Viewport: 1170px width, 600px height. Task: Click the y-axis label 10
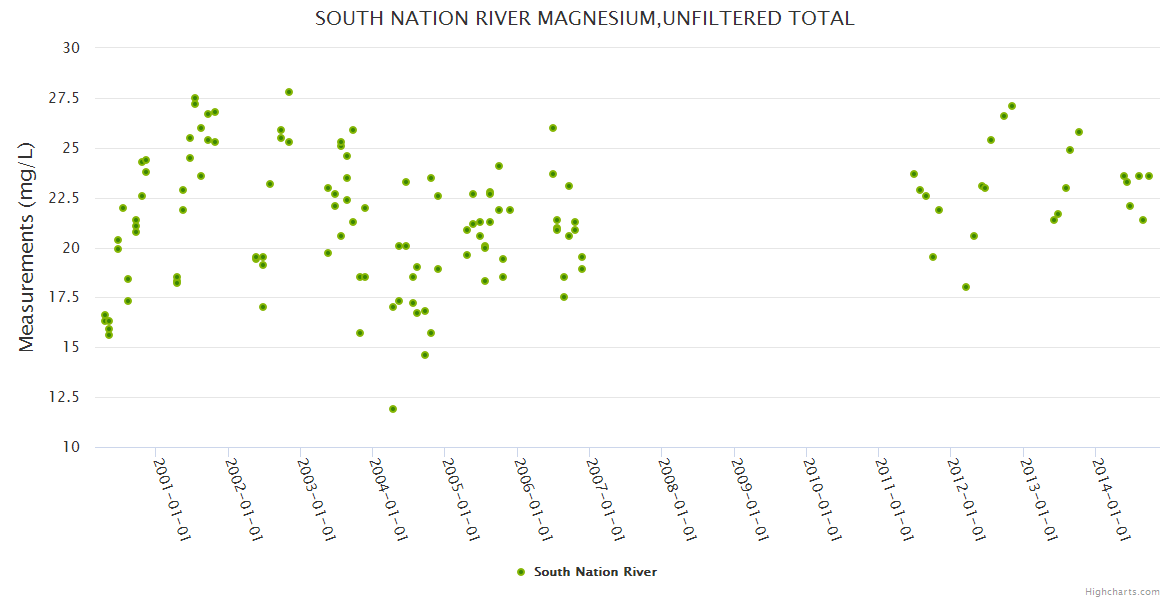point(72,447)
